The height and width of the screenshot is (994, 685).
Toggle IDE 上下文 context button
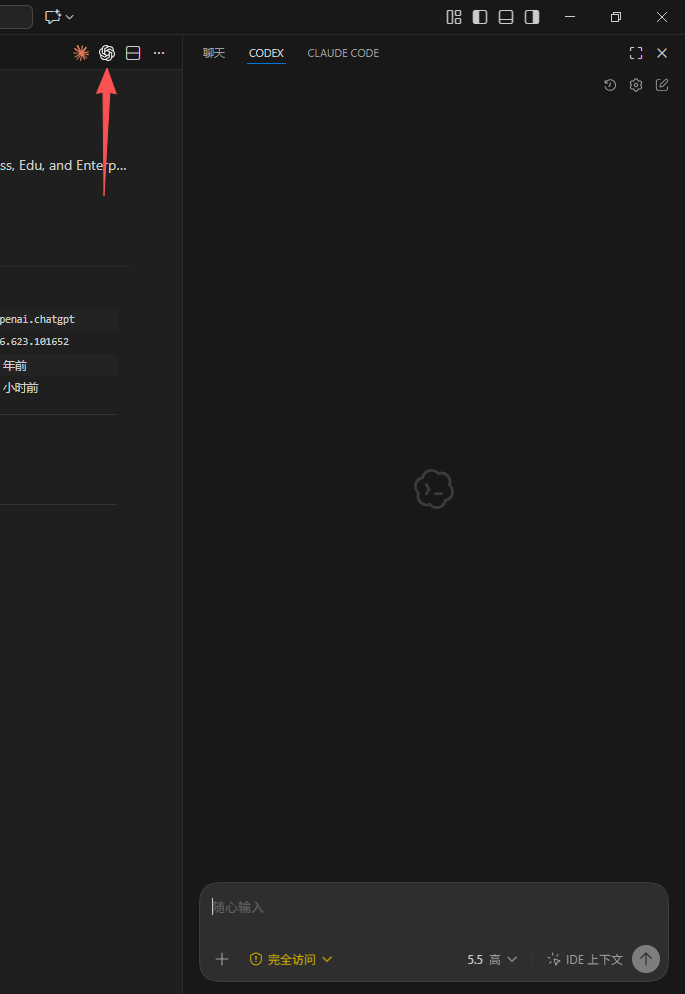click(586, 959)
